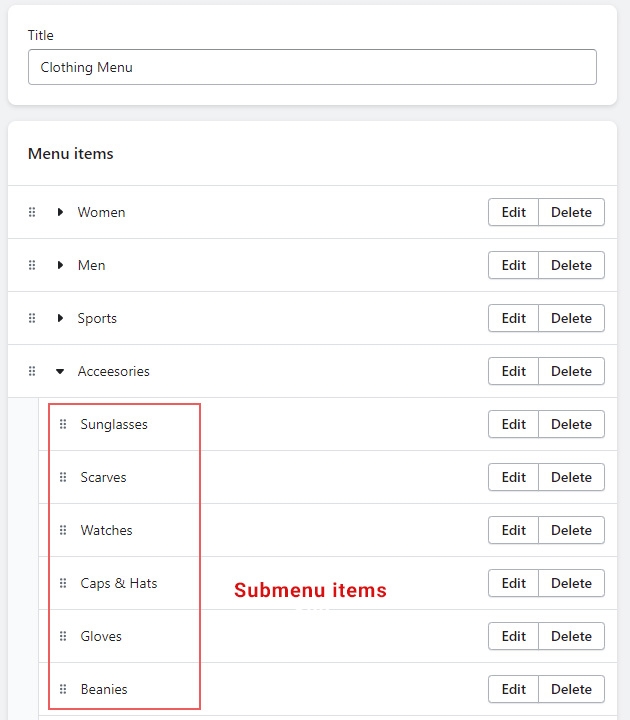
Task: Select the Caps & Hats submenu item
Action: pos(119,583)
